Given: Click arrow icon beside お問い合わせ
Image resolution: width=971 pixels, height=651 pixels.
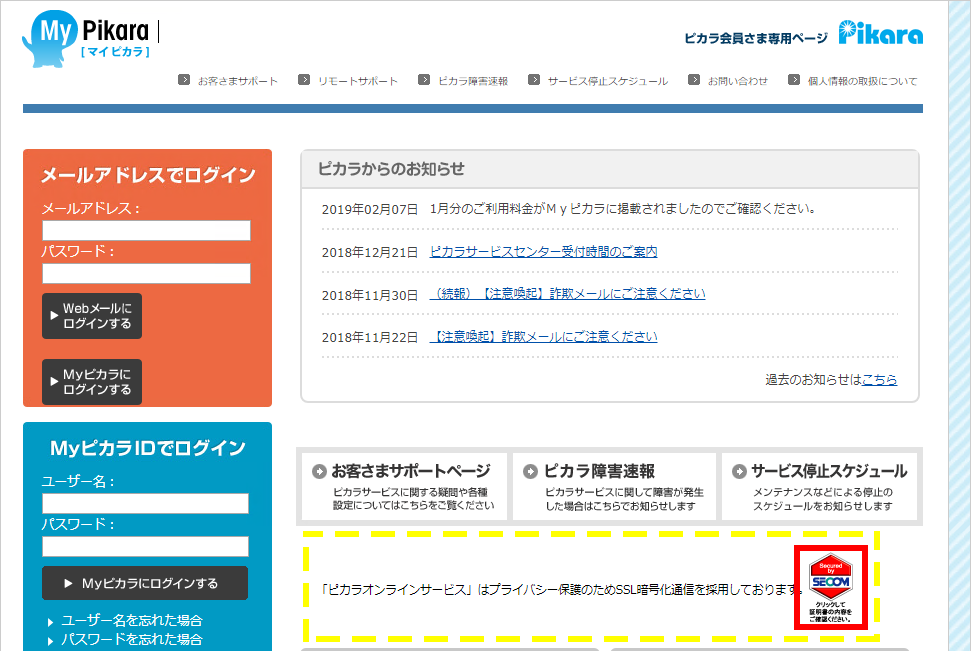Looking at the screenshot, I should (694, 79).
